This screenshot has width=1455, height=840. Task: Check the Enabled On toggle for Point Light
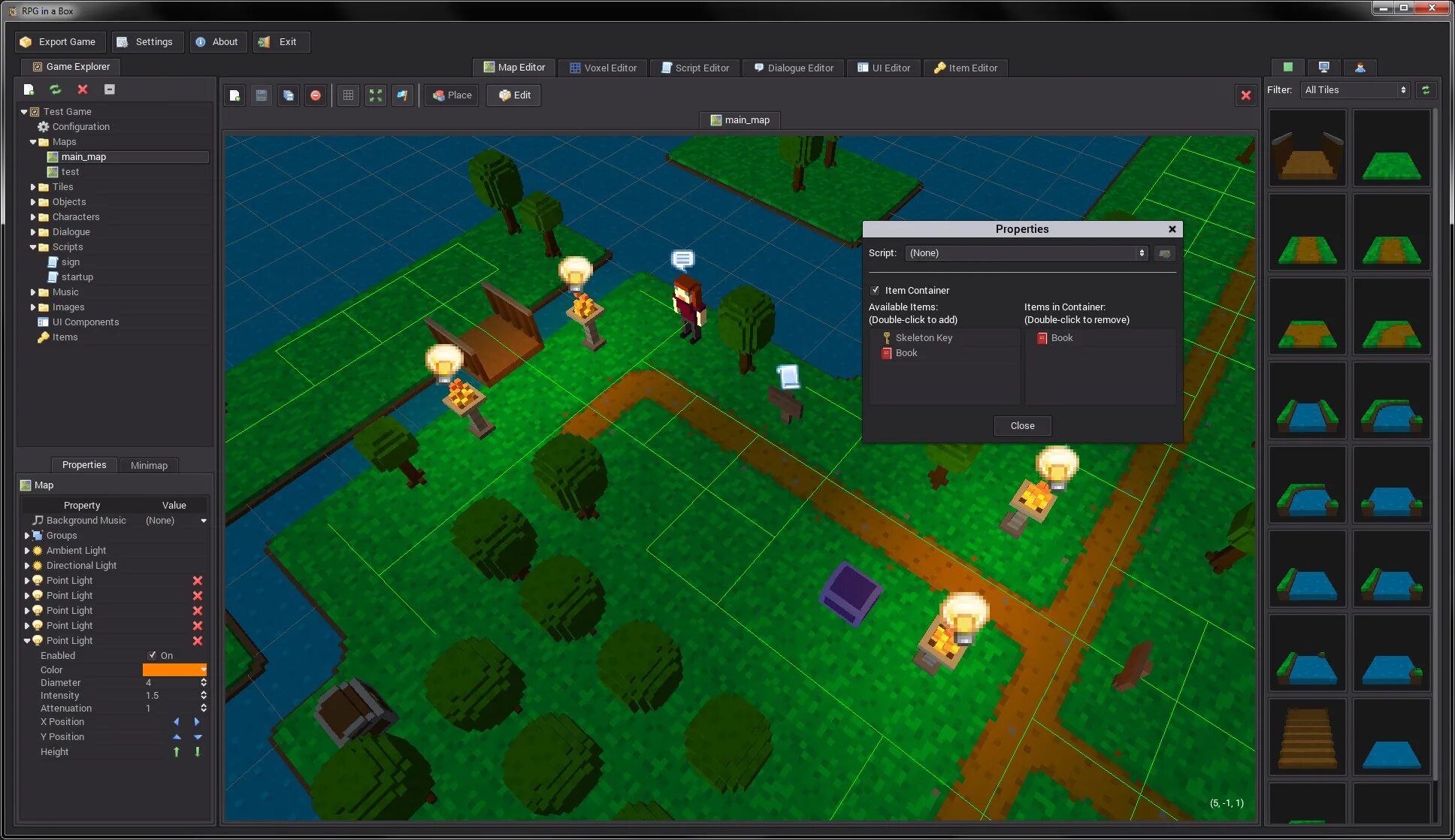point(152,655)
